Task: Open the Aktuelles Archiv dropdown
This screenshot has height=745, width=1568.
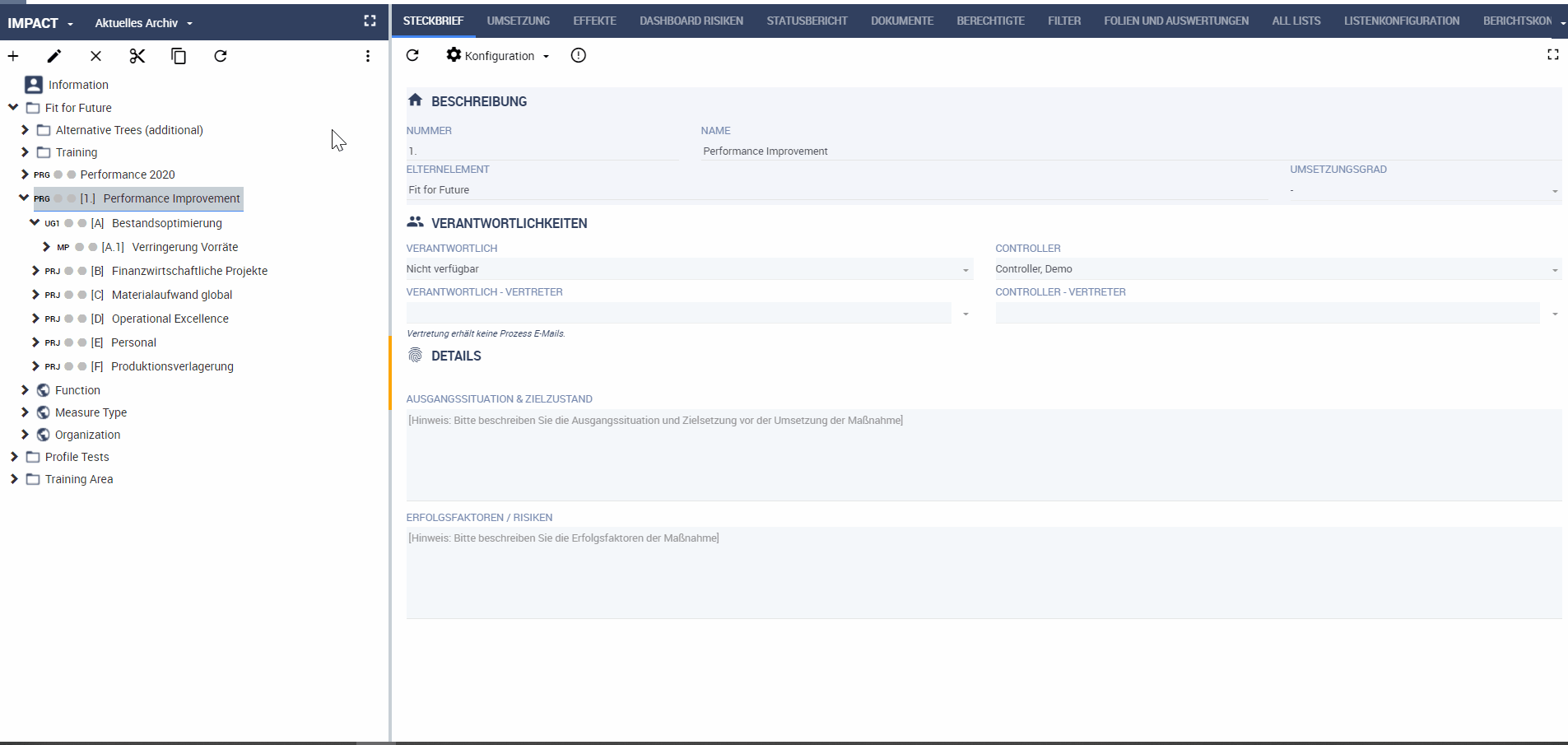Action: click(x=143, y=23)
